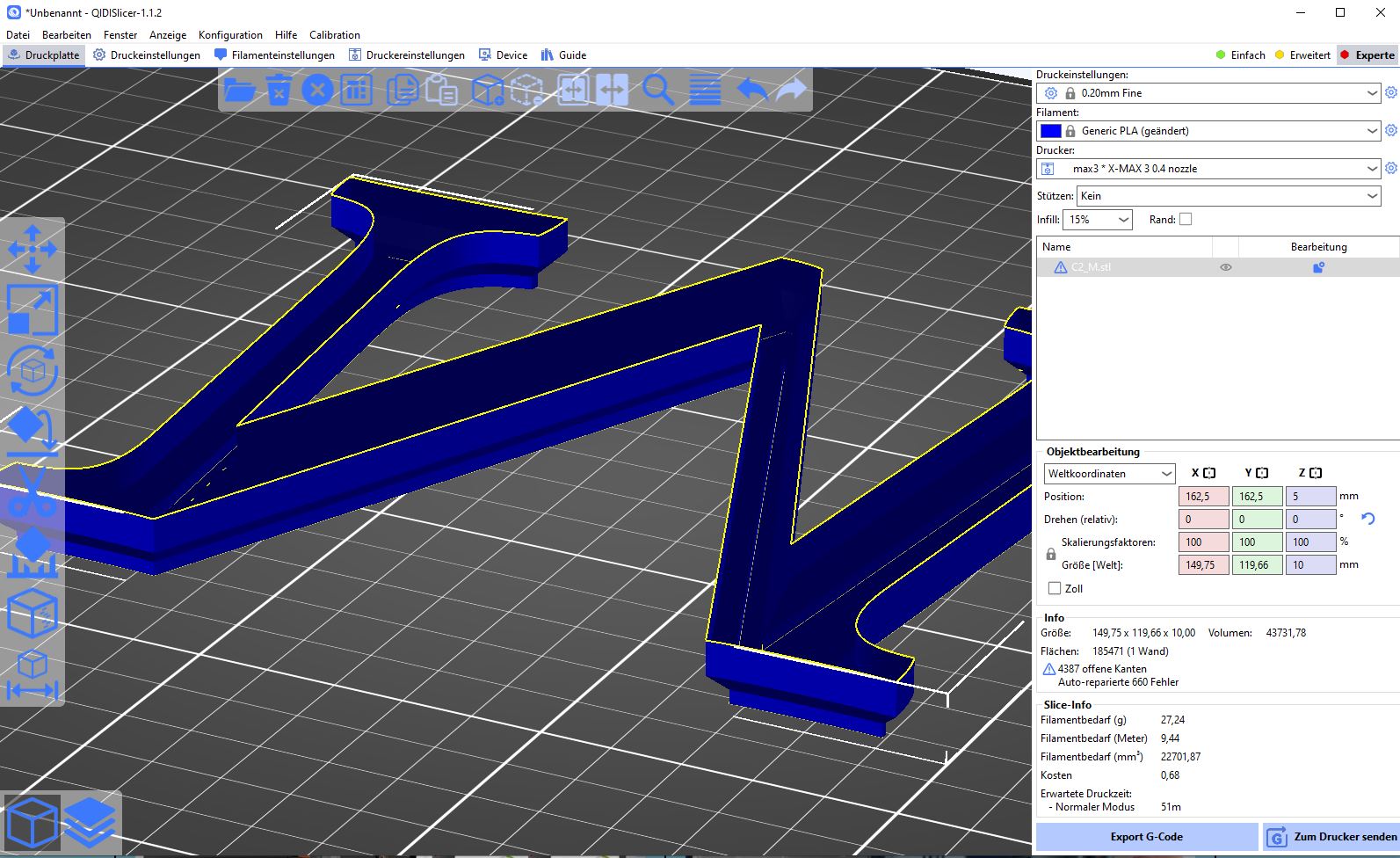This screenshot has width=1400, height=858.
Task: Open the Stützen dropdown showing Kein
Action: 1230,195
